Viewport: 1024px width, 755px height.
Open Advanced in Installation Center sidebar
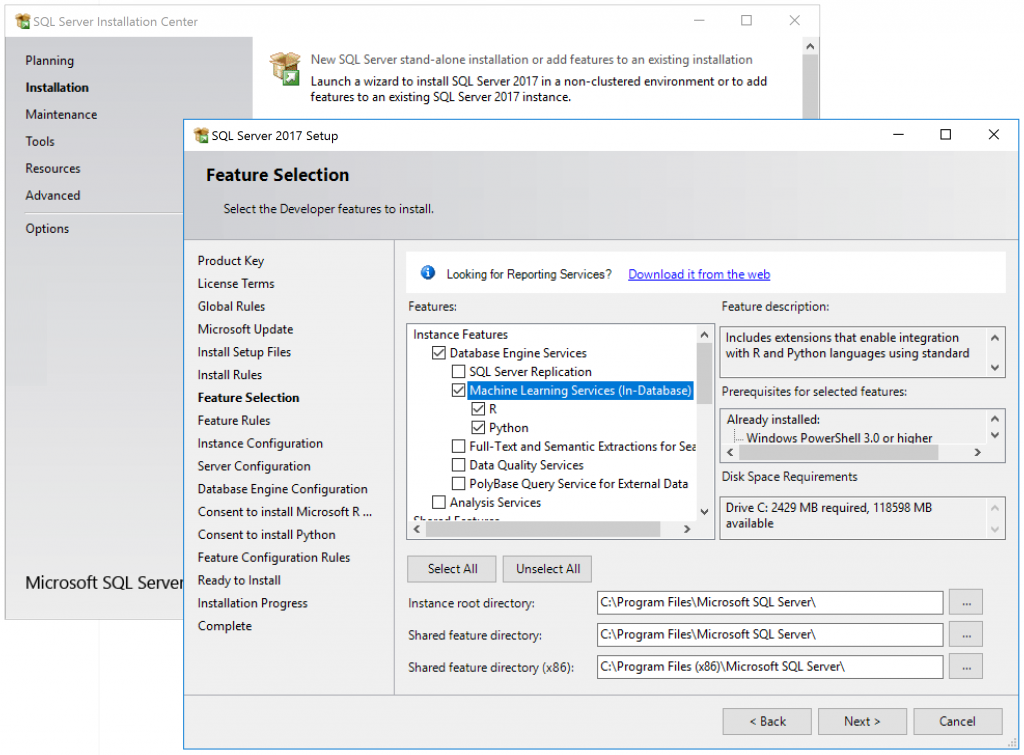[53, 195]
